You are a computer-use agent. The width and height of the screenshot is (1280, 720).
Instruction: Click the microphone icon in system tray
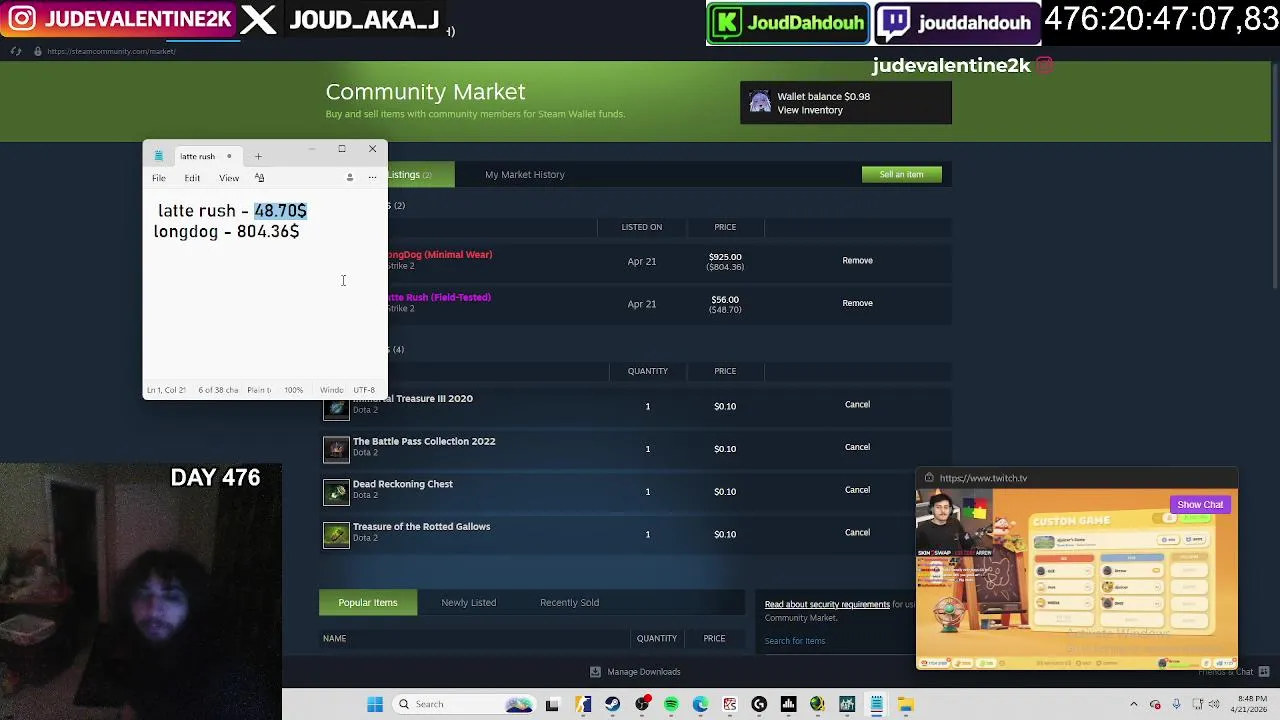(x=1176, y=705)
